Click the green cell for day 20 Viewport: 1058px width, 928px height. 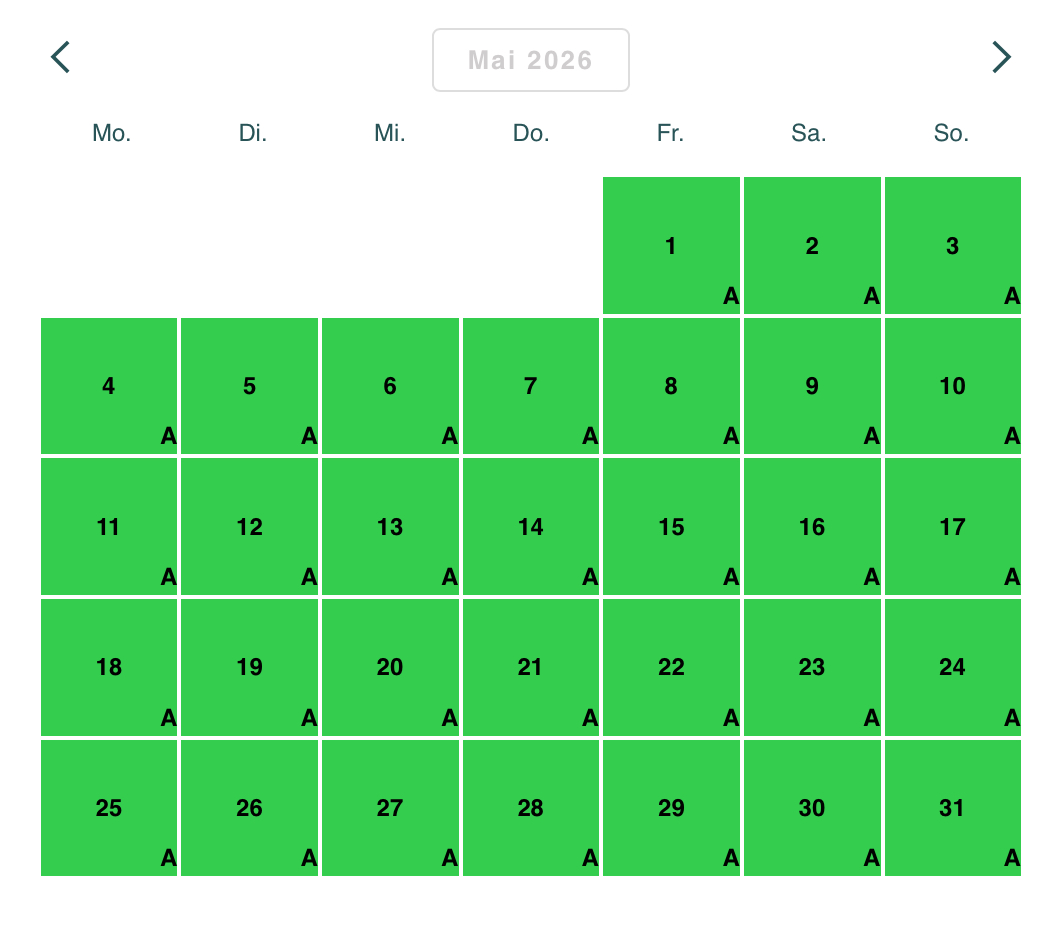point(390,667)
